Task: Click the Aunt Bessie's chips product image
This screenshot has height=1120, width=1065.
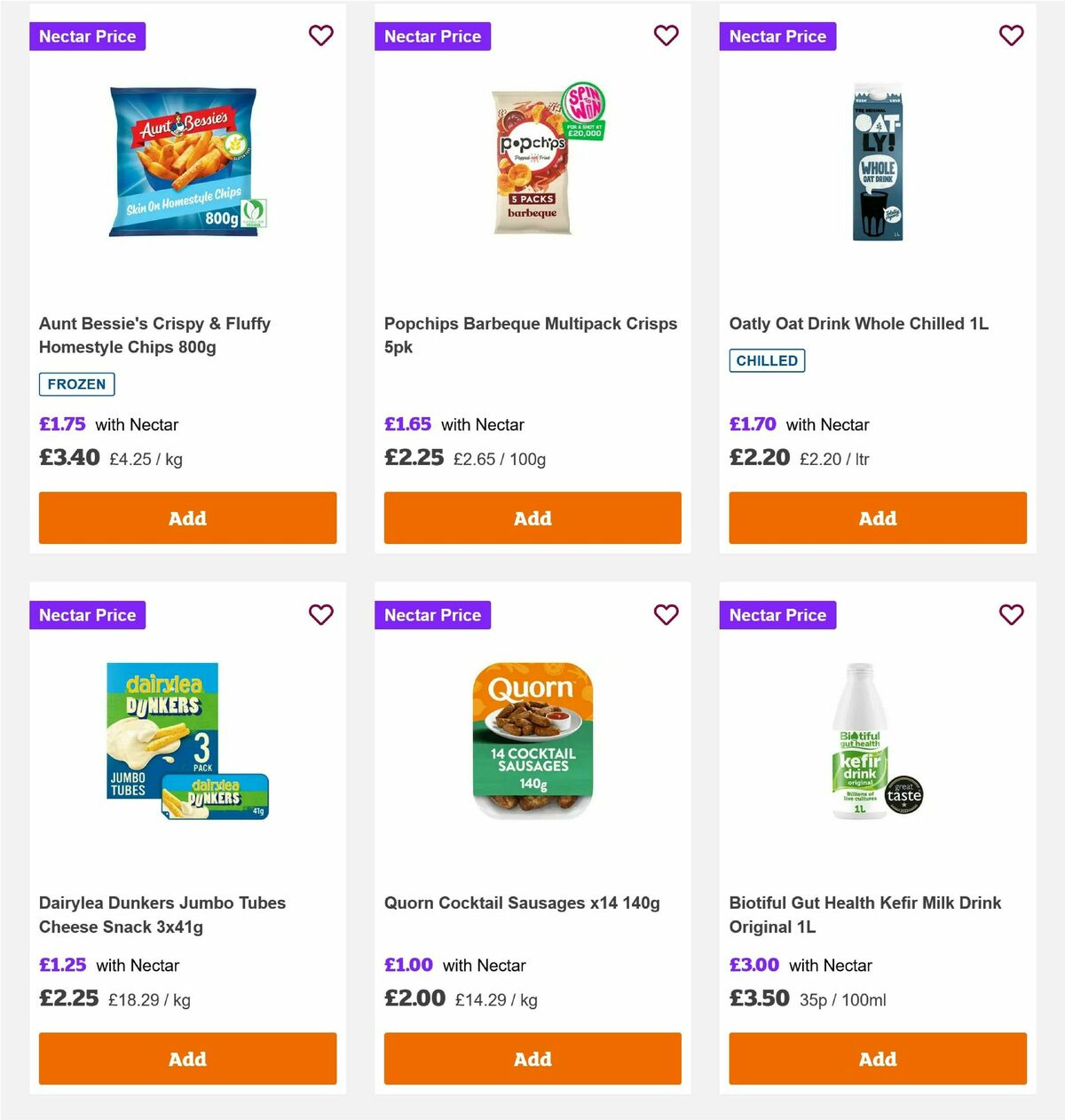Action: click(184, 162)
